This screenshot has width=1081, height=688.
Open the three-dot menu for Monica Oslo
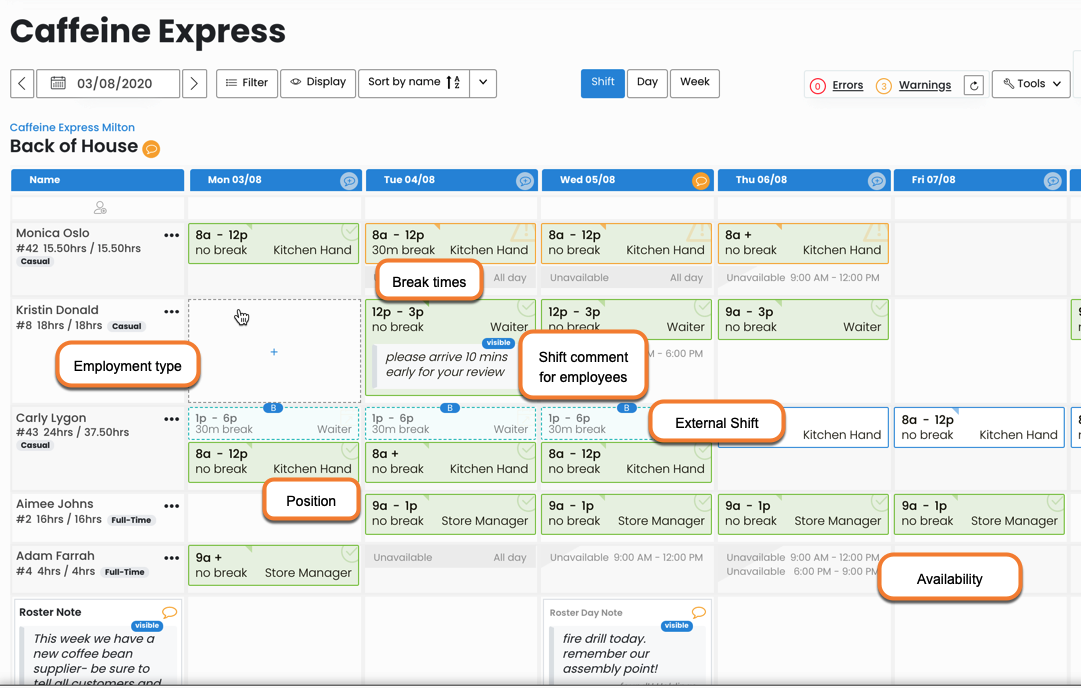click(x=172, y=236)
